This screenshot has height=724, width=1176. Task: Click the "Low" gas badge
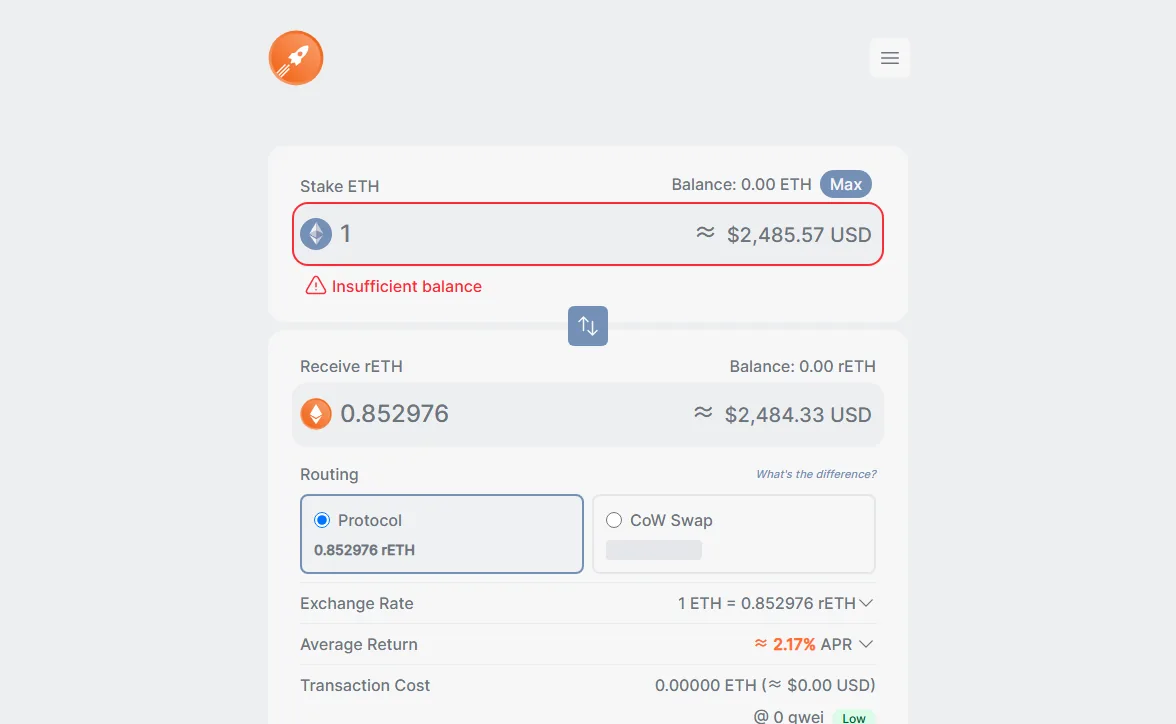(x=854, y=718)
